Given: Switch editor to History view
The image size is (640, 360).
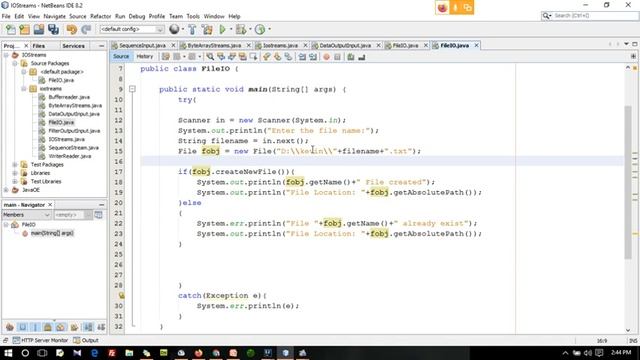Looking at the screenshot, I should [x=144, y=57].
